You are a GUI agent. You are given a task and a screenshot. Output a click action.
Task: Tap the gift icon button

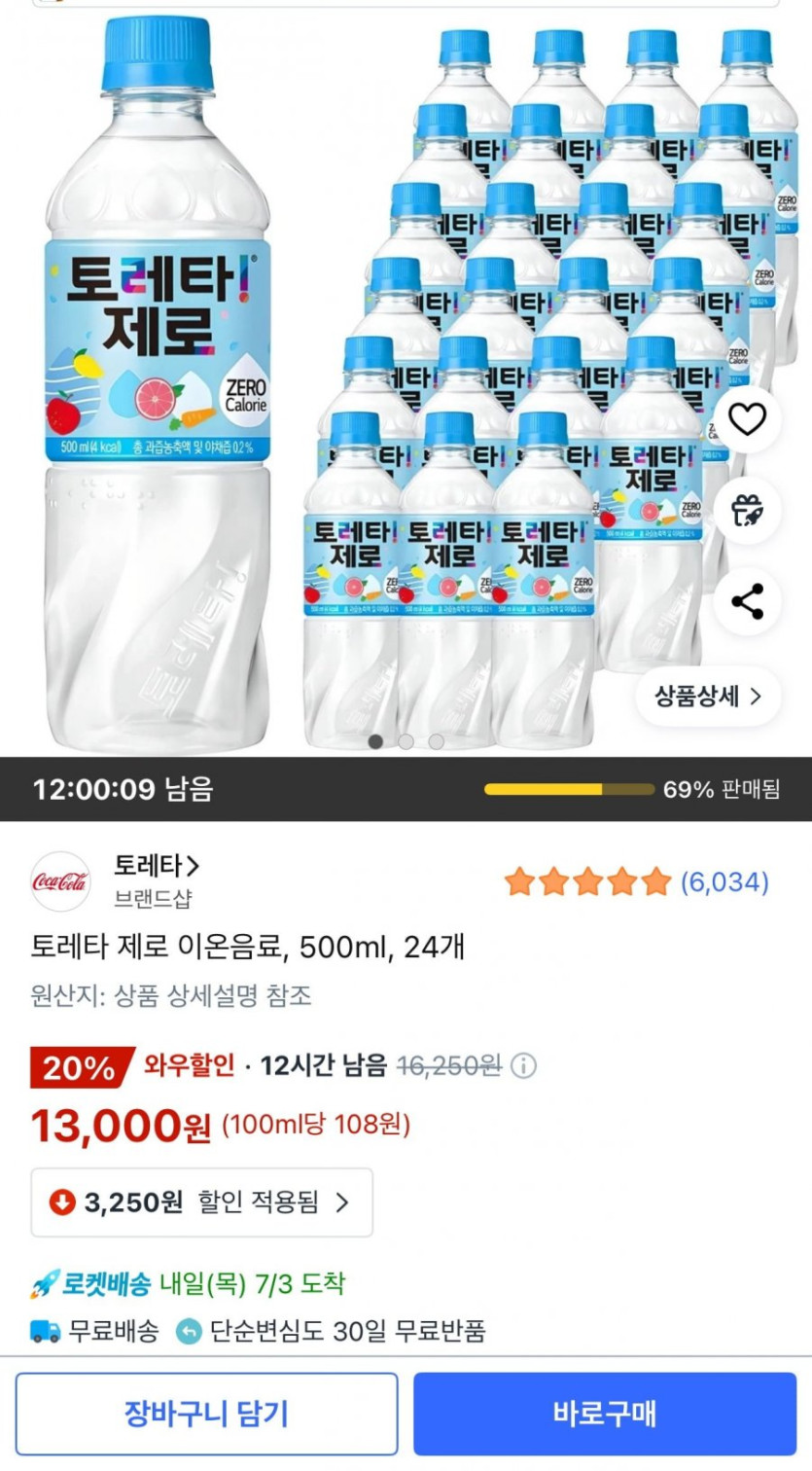[x=747, y=510]
